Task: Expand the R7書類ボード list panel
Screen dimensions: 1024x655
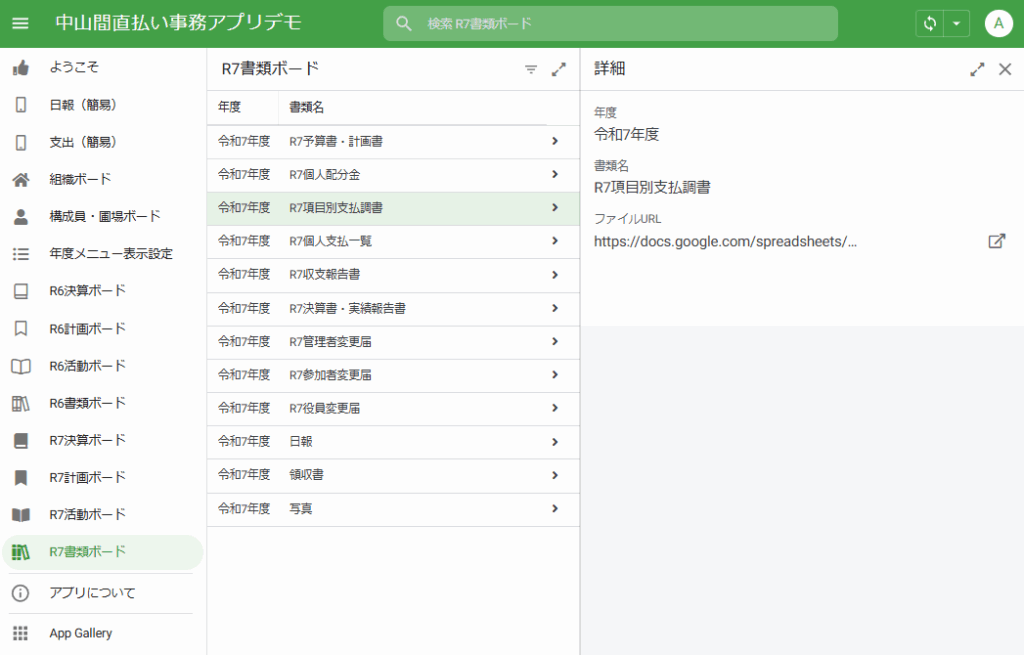Action: (x=558, y=69)
